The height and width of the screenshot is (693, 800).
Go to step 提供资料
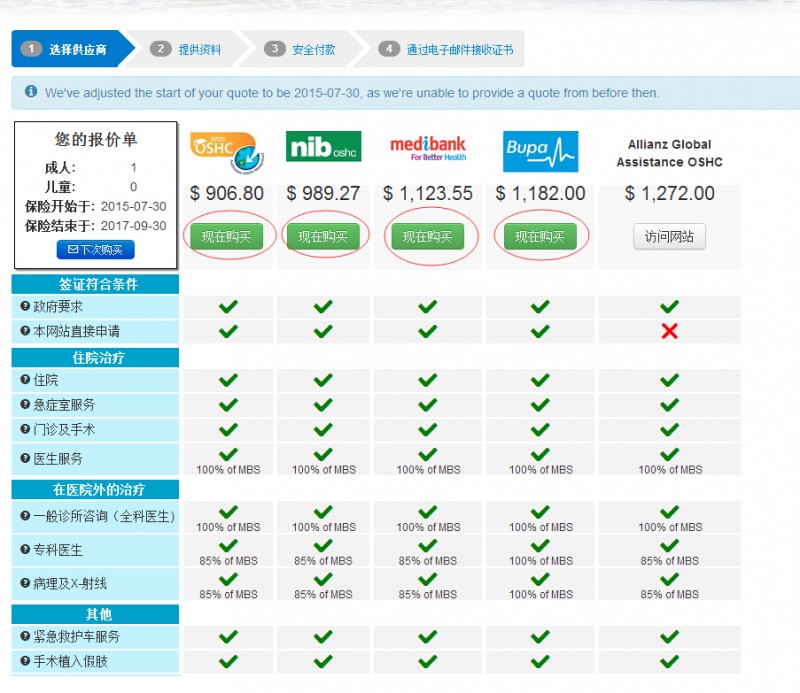coord(199,50)
